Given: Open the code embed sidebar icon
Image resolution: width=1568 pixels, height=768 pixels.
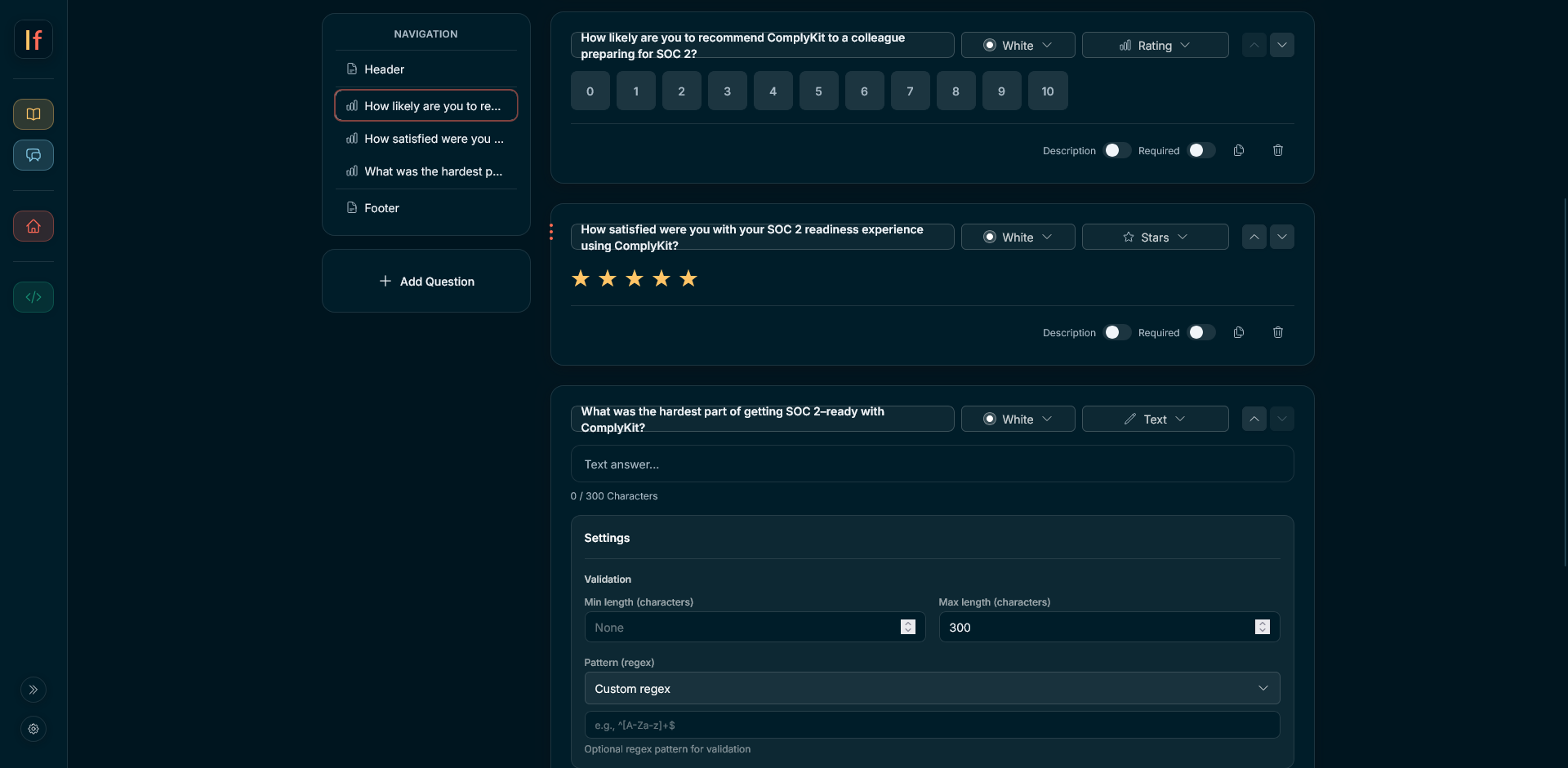Looking at the screenshot, I should point(33,297).
